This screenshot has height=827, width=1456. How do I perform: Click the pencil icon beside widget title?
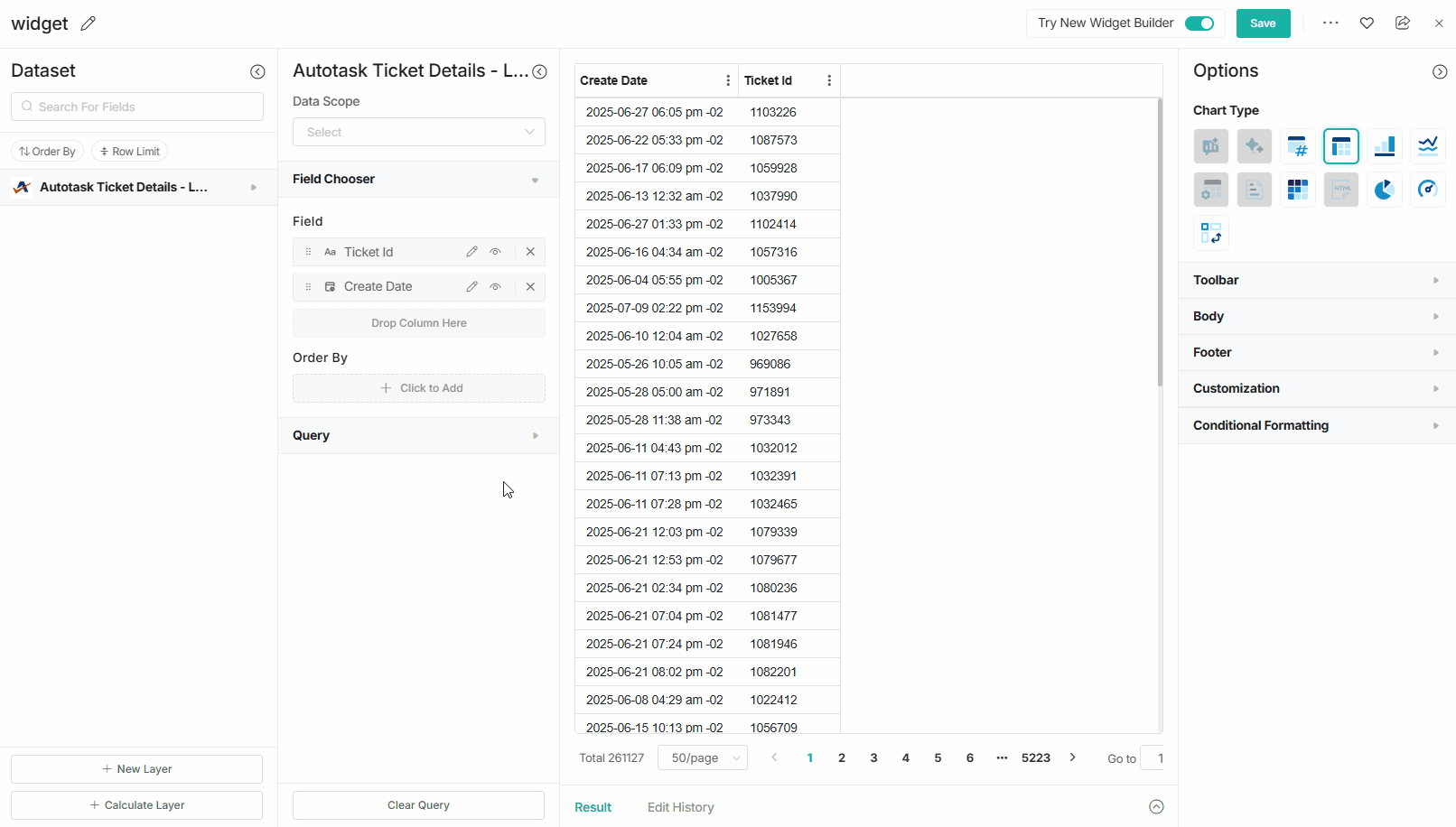pyautogui.click(x=88, y=23)
